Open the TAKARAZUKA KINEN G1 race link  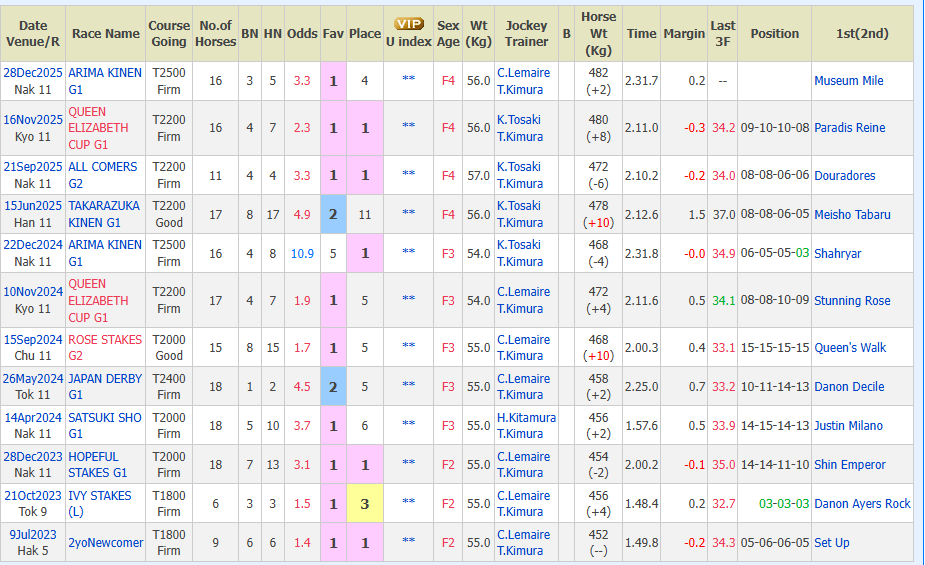click(x=104, y=214)
